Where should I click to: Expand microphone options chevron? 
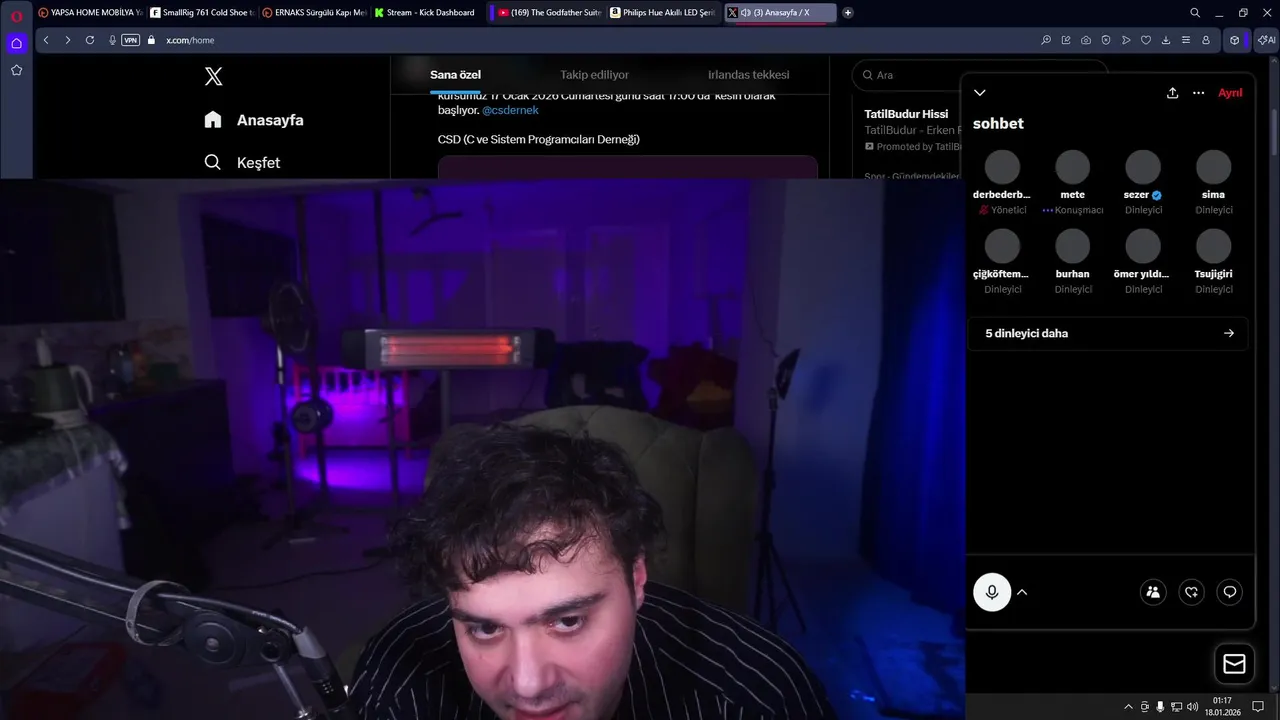coord(1022,592)
